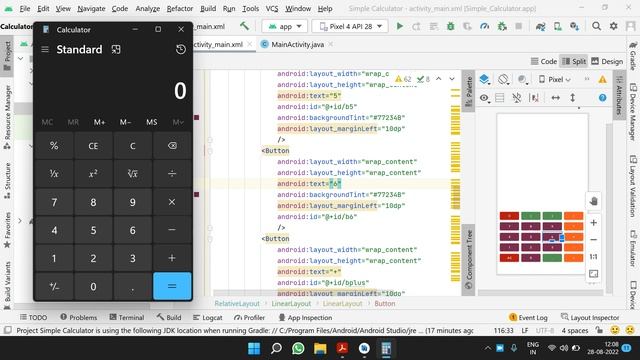Go to next highlighted error down arrow

point(452,79)
